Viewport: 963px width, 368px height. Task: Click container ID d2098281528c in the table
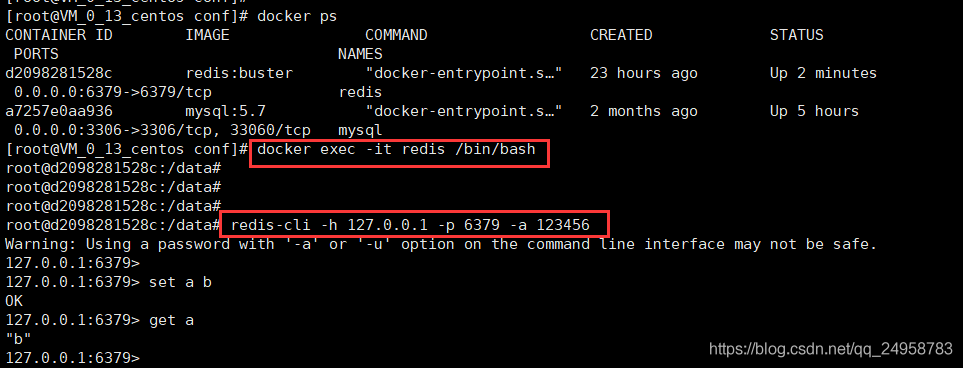point(59,74)
